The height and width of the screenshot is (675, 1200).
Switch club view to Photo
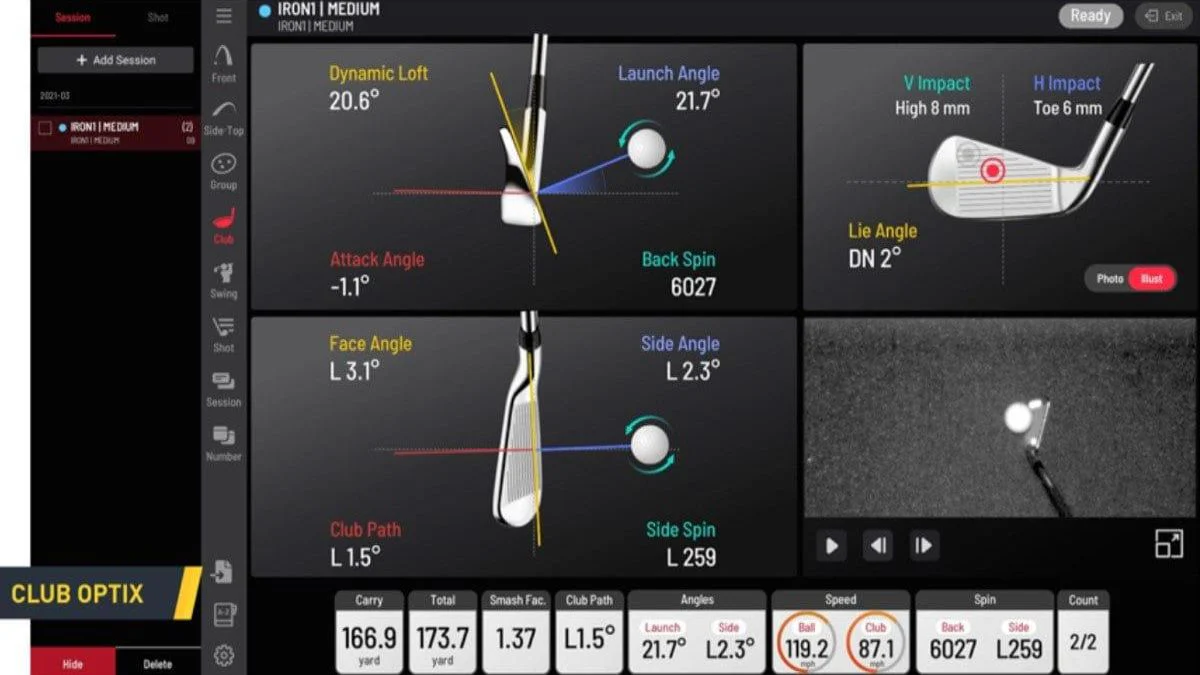click(1109, 279)
